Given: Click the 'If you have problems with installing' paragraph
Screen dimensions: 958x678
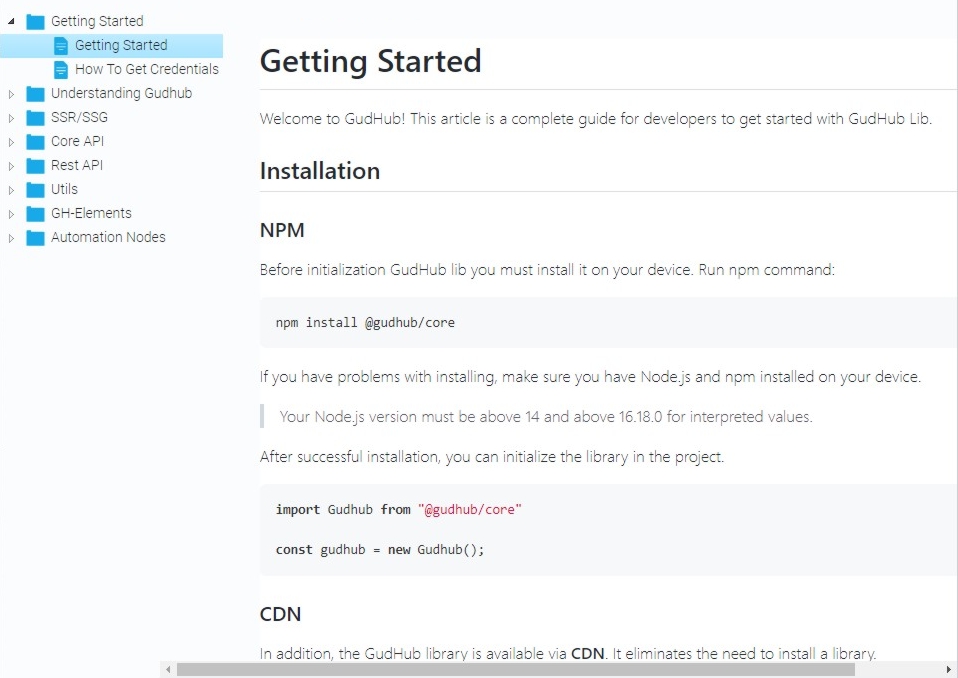Looking at the screenshot, I should (590, 377).
